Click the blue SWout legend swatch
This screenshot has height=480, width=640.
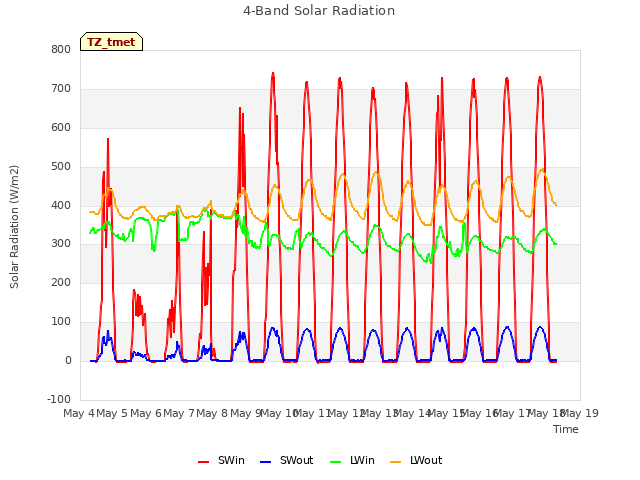point(265,462)
